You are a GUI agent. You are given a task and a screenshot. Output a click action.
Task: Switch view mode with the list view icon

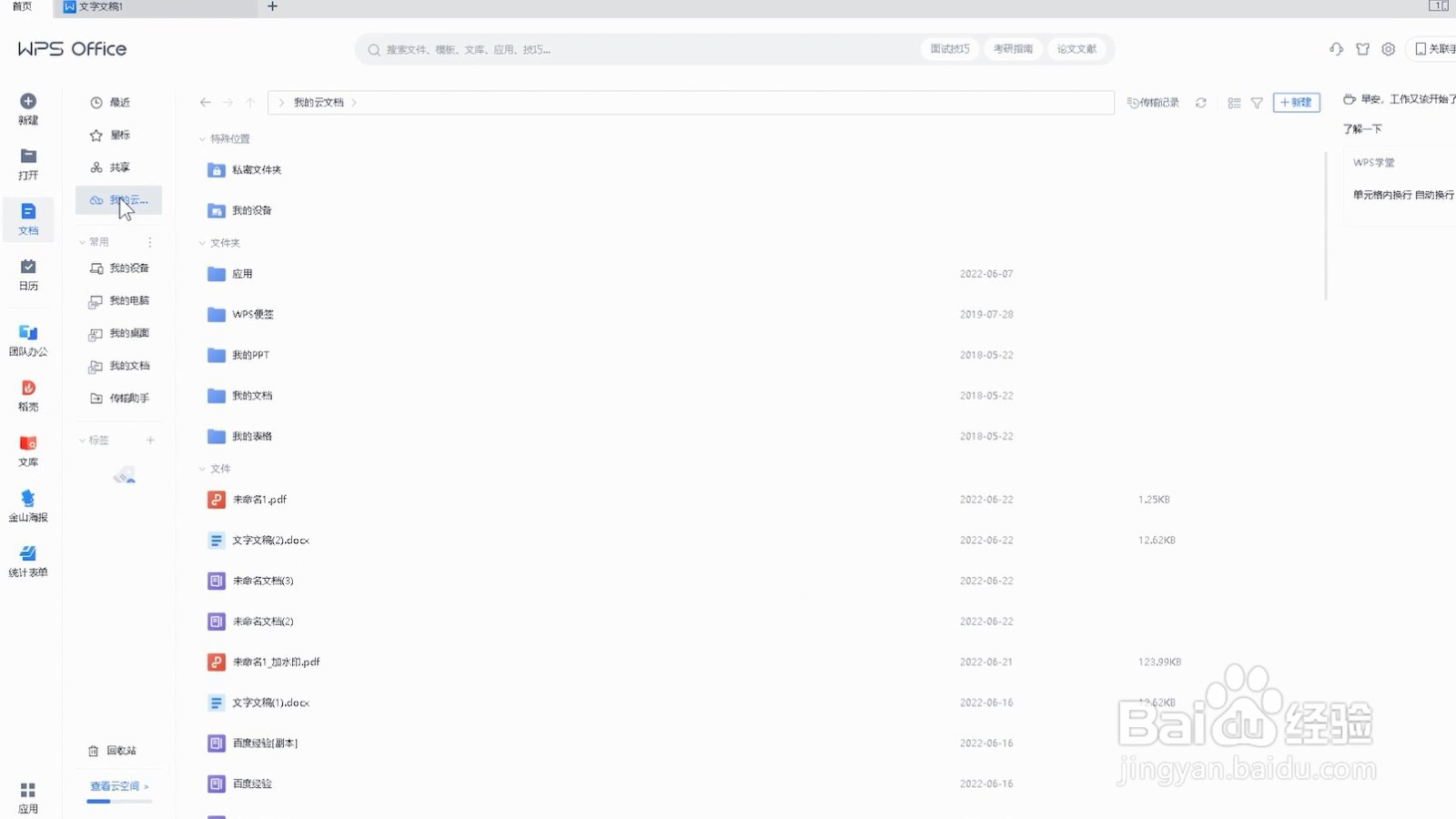point(1234,103)
